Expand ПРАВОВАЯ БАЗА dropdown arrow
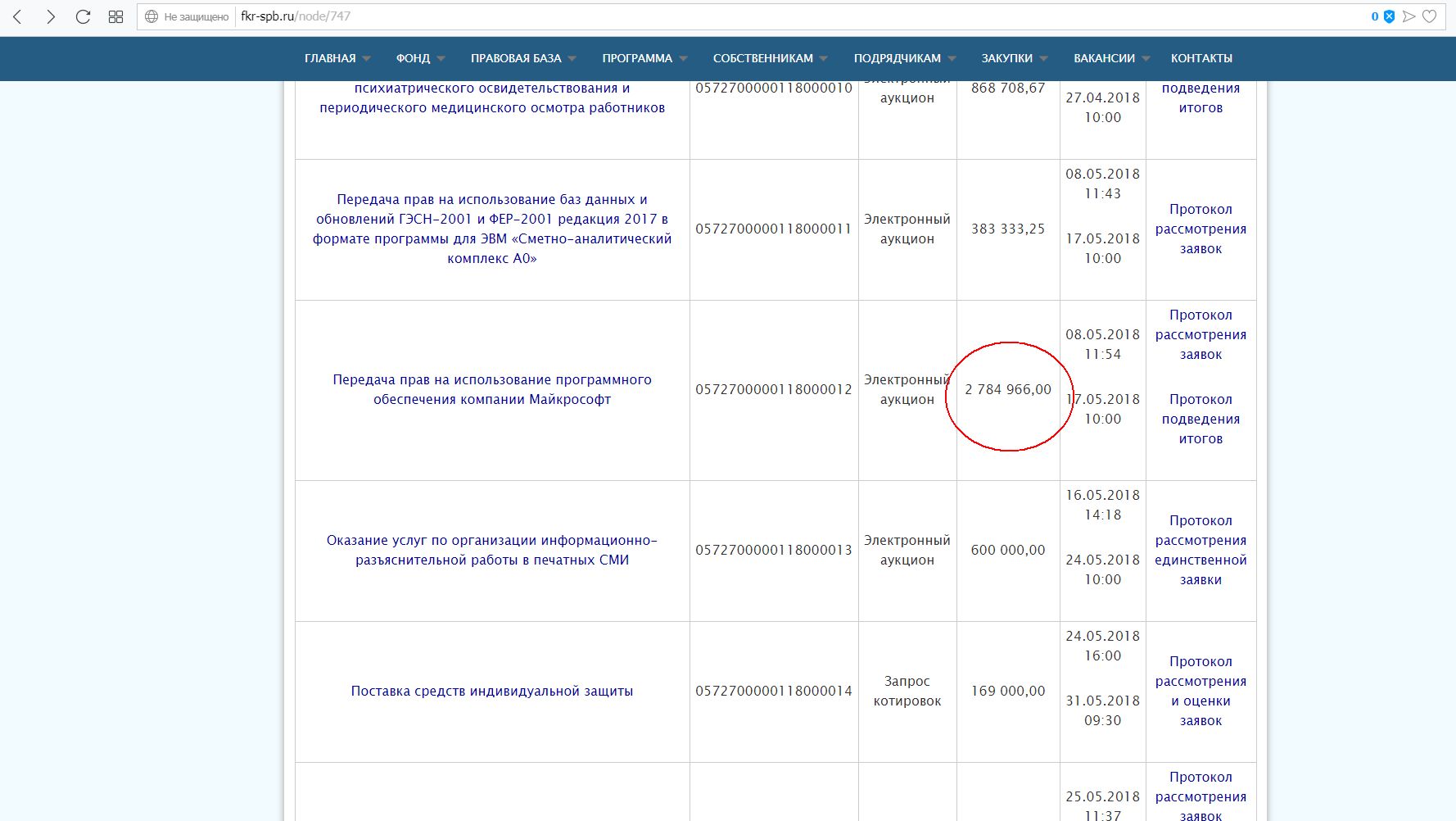The height and width of the screenshot is (821, 1456). click(x=572, y=59)
